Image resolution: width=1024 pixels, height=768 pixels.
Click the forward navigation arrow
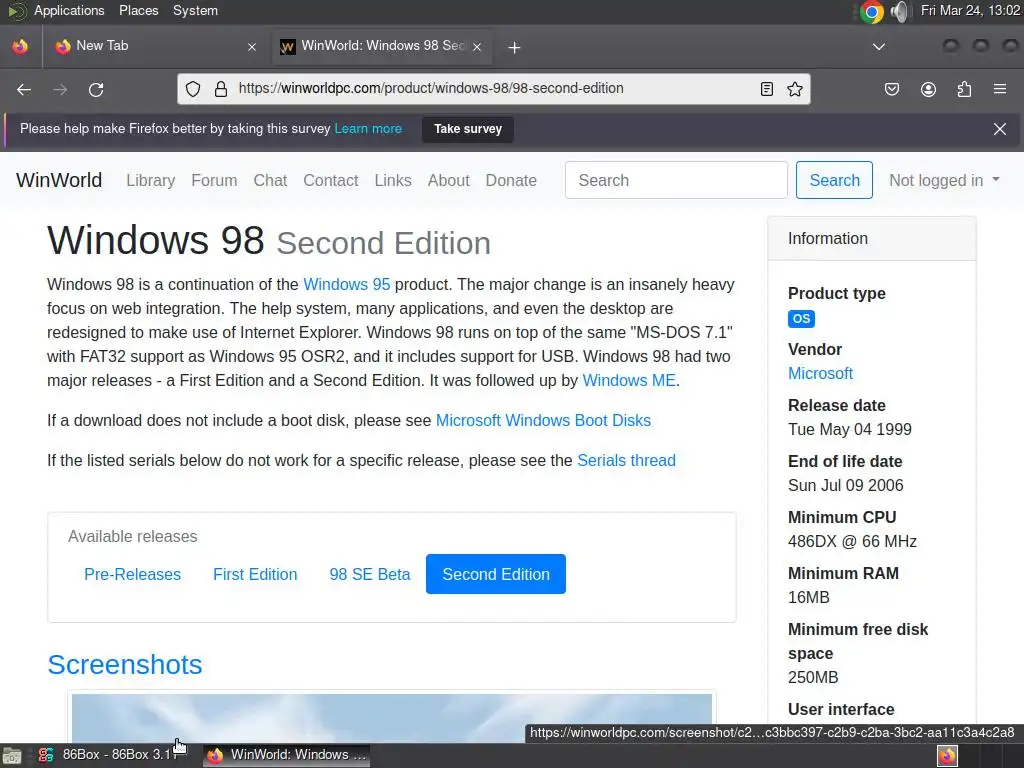coord(60,89)
